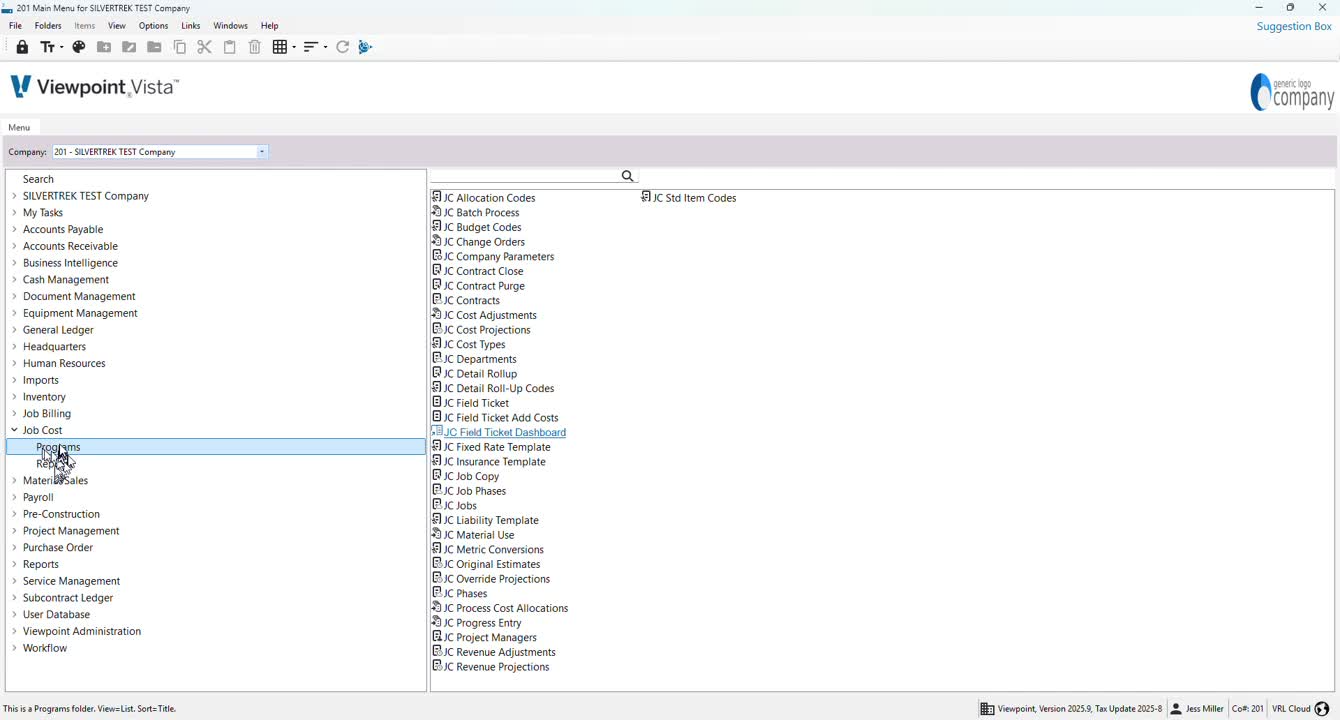1340x720 pixels.
Task: Open the Options menu
Action: (153, 26)
